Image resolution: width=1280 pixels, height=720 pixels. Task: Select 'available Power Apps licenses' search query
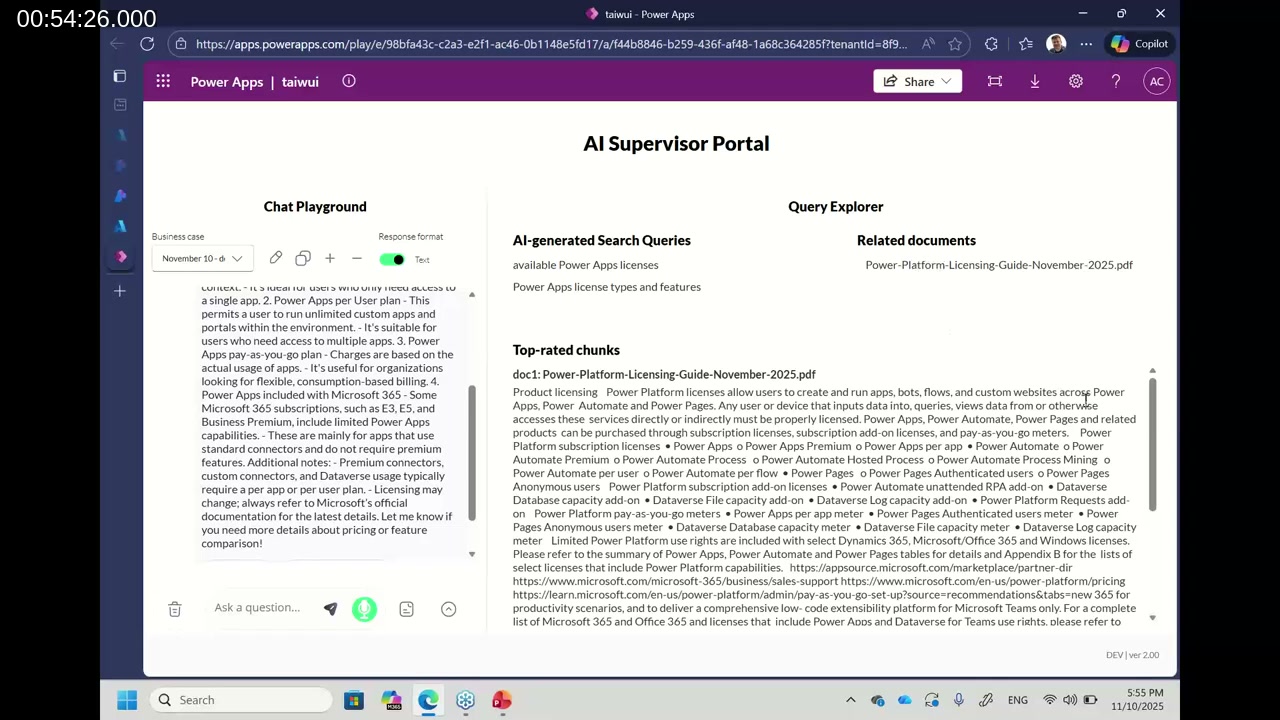pyautogui.click(x=585, y=265)
